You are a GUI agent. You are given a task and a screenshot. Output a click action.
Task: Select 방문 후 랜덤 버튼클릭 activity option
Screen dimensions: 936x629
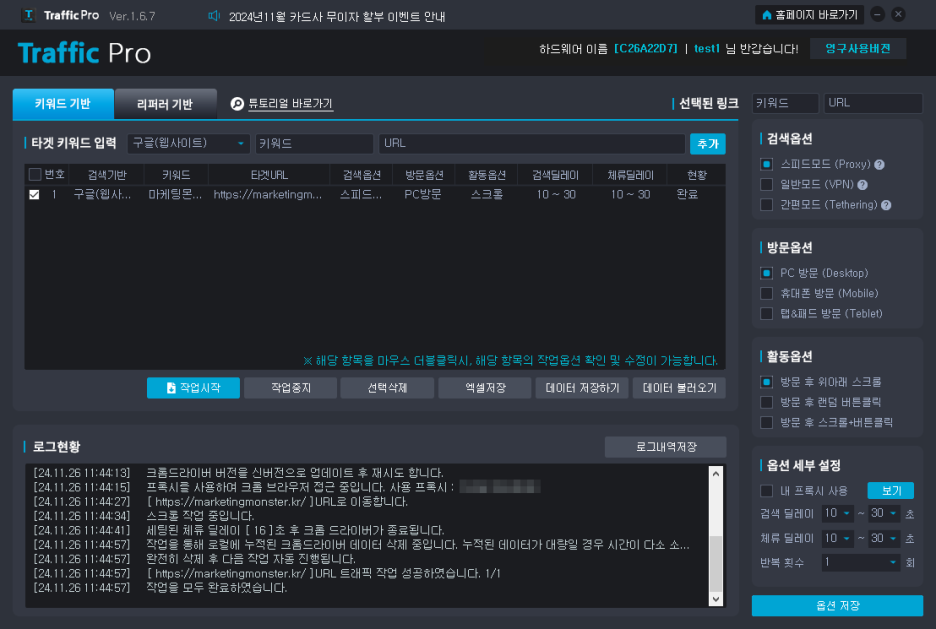tap(766, 402)
